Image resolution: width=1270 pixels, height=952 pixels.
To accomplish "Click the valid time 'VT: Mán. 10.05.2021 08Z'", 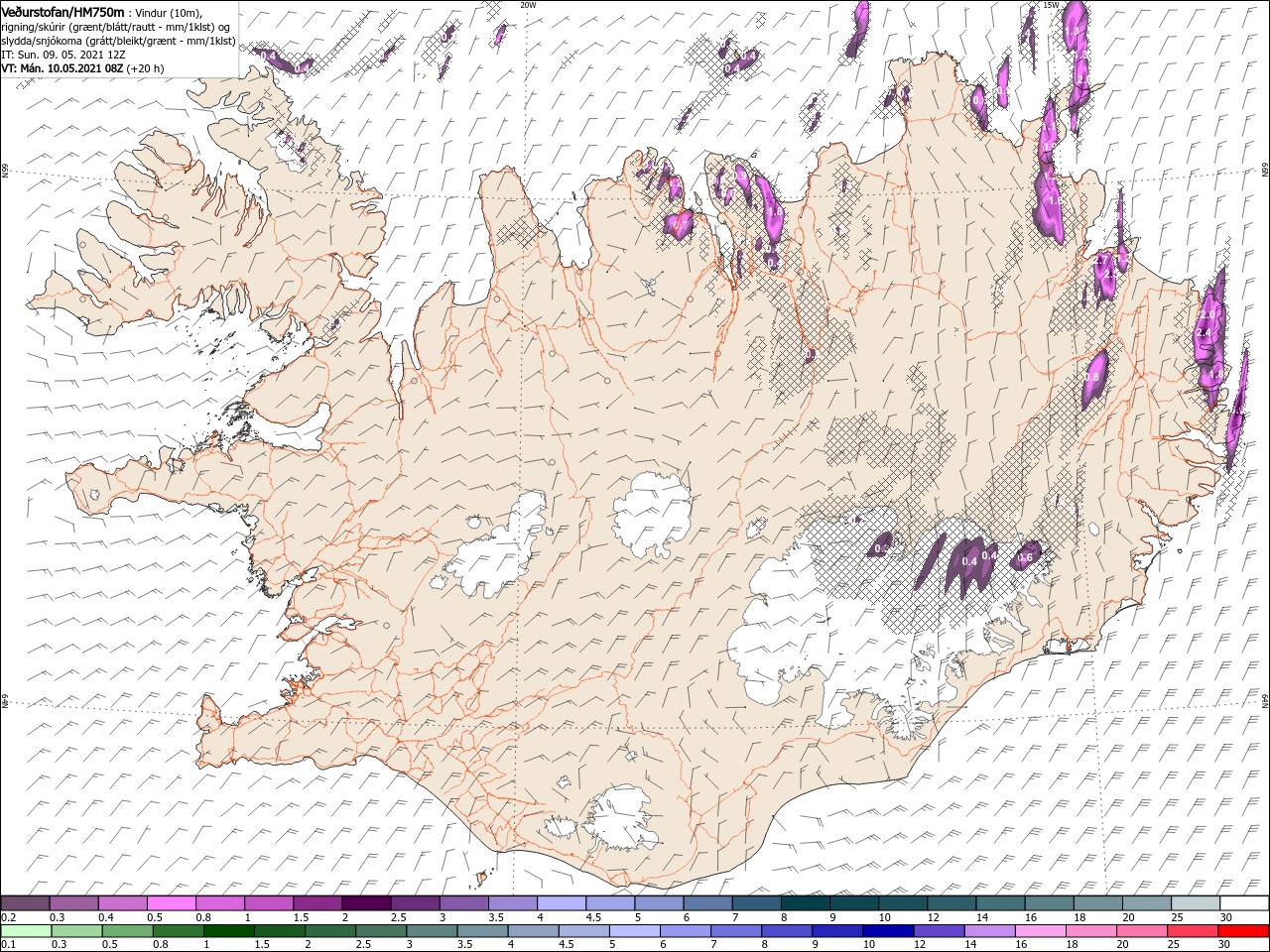I will 61,68.
